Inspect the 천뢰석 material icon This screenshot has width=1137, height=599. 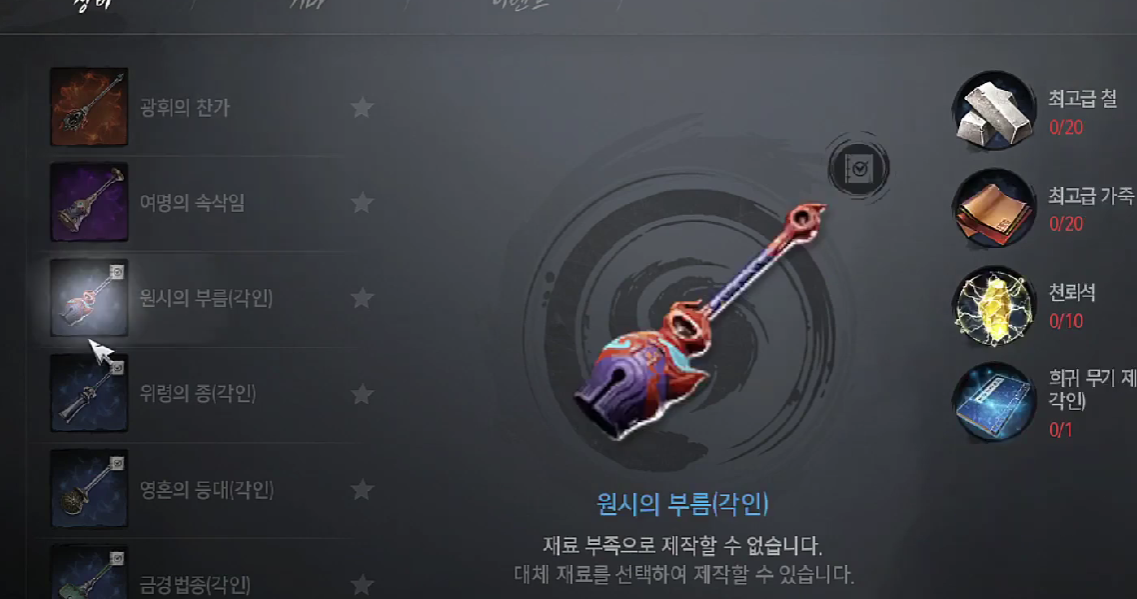click(x=993, y=305)
